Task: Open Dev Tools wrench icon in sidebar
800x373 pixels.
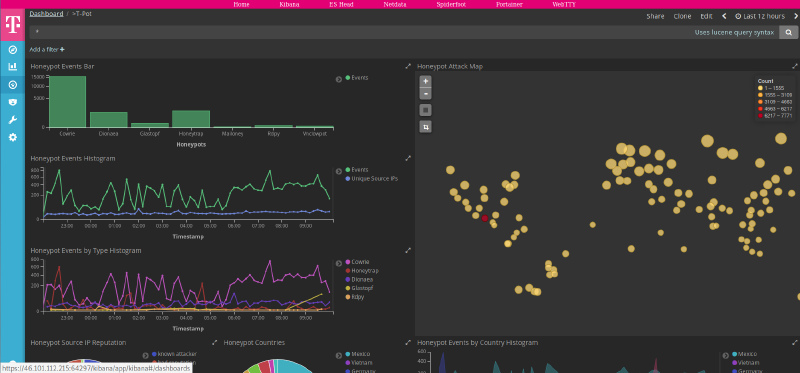Action: (x=13, y=120)
